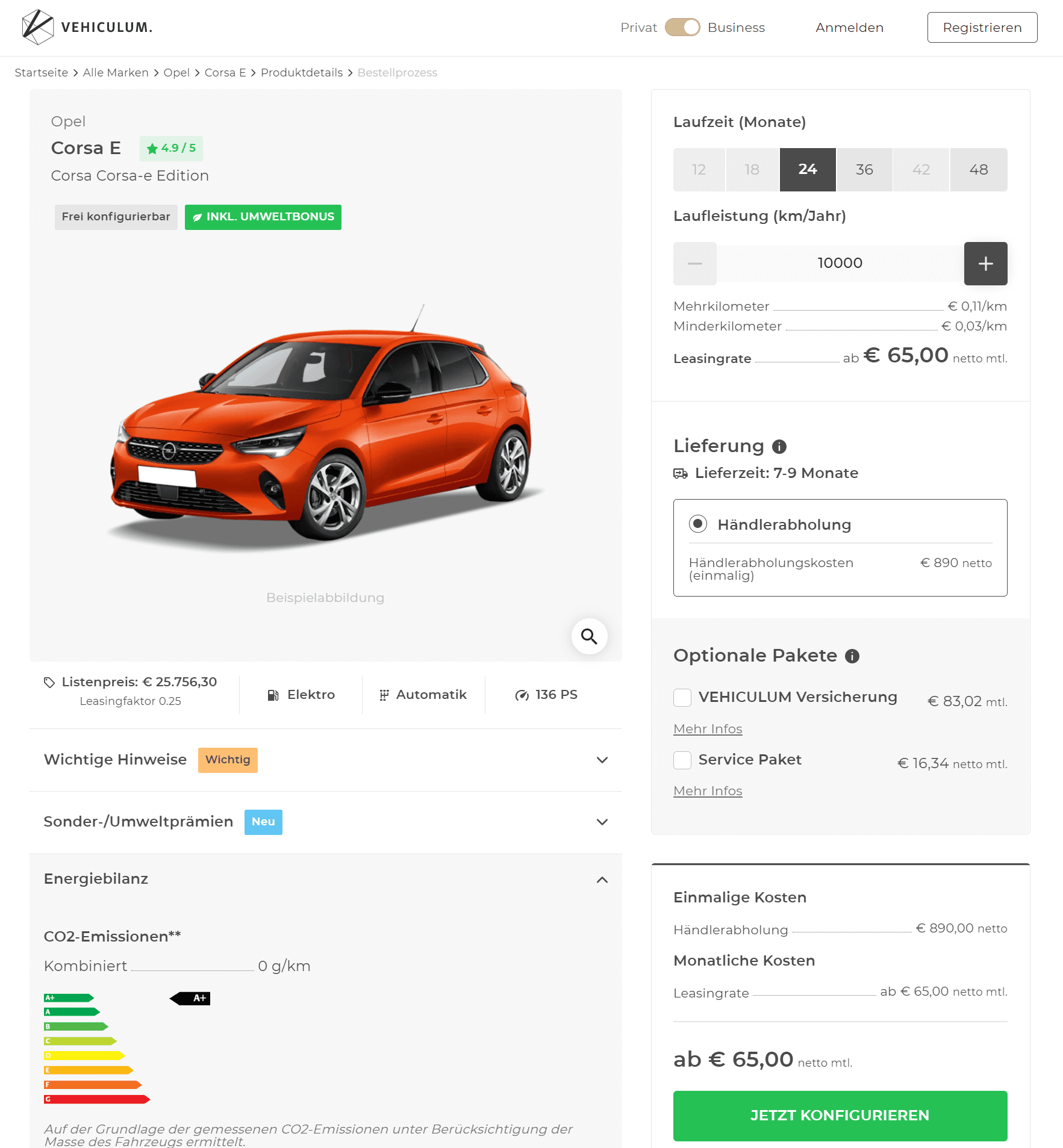The height and width of the screenshot is (1148, 1063).
Task: Click the Frei konfigurierbar tag
Action: tap(116, 217)
